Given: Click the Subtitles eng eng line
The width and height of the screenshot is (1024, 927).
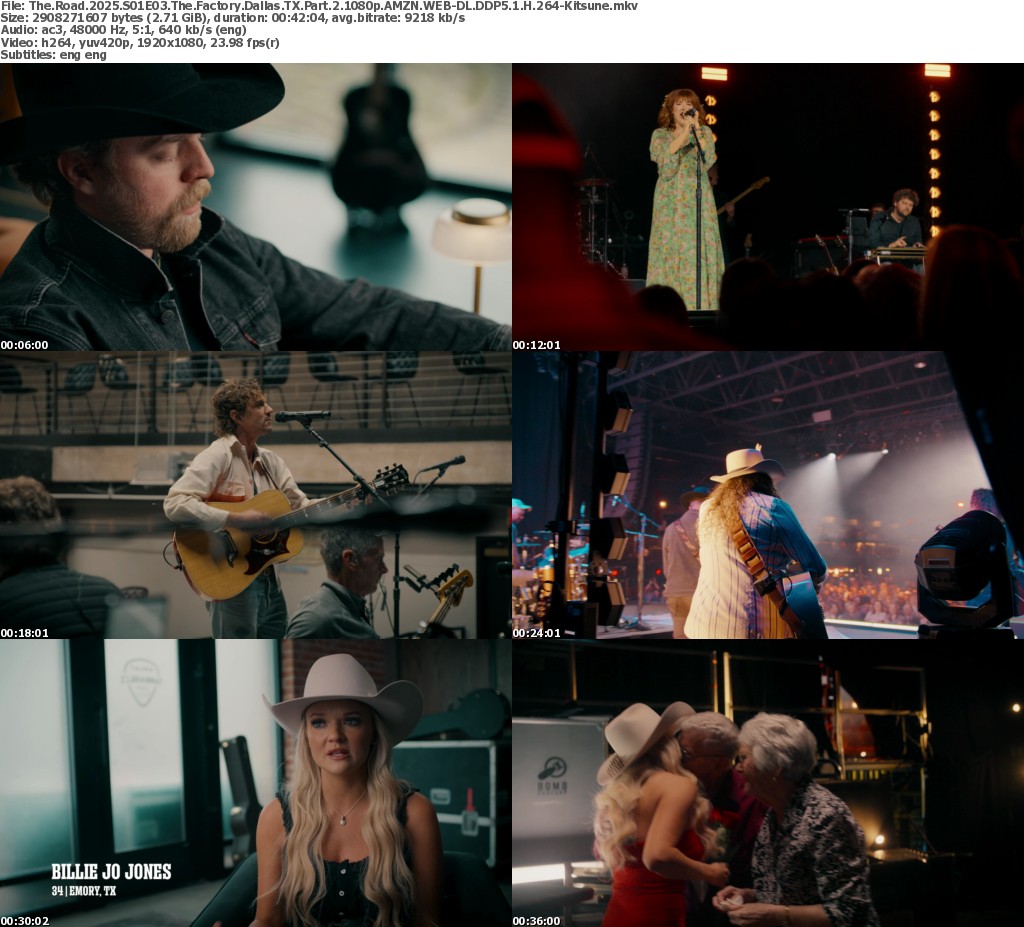Looking at the screenshot, I should [53, 54].
